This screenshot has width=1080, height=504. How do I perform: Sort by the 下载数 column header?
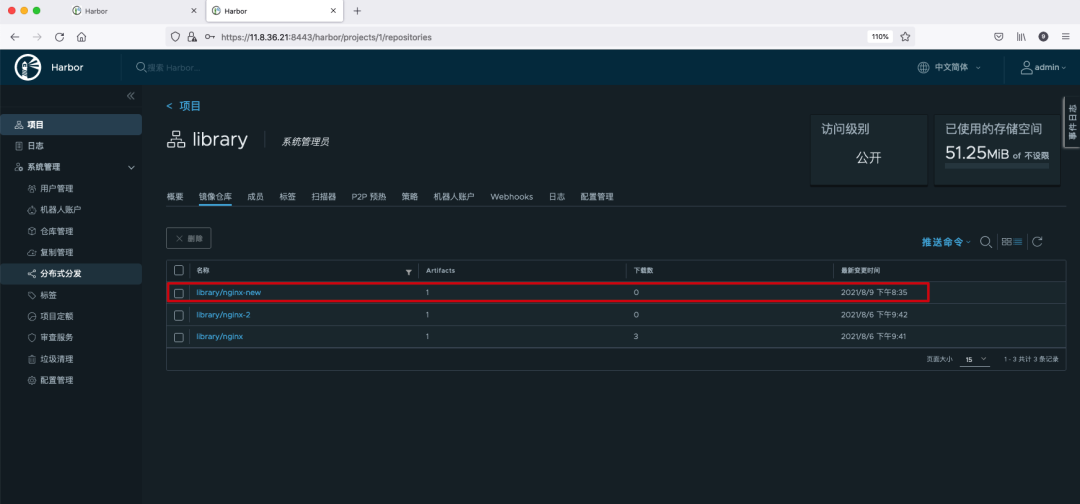(643, 271)
